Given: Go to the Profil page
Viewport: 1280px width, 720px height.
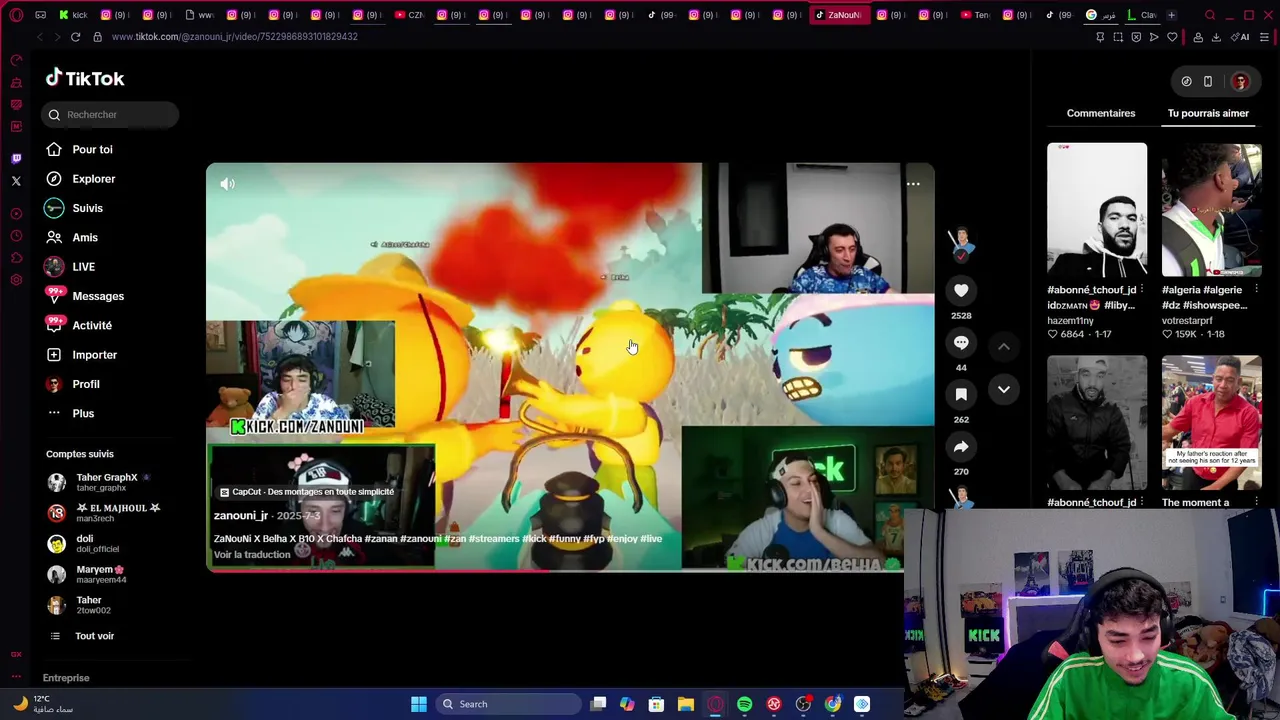Looking at the screenshot, I should tap(72, 384).
